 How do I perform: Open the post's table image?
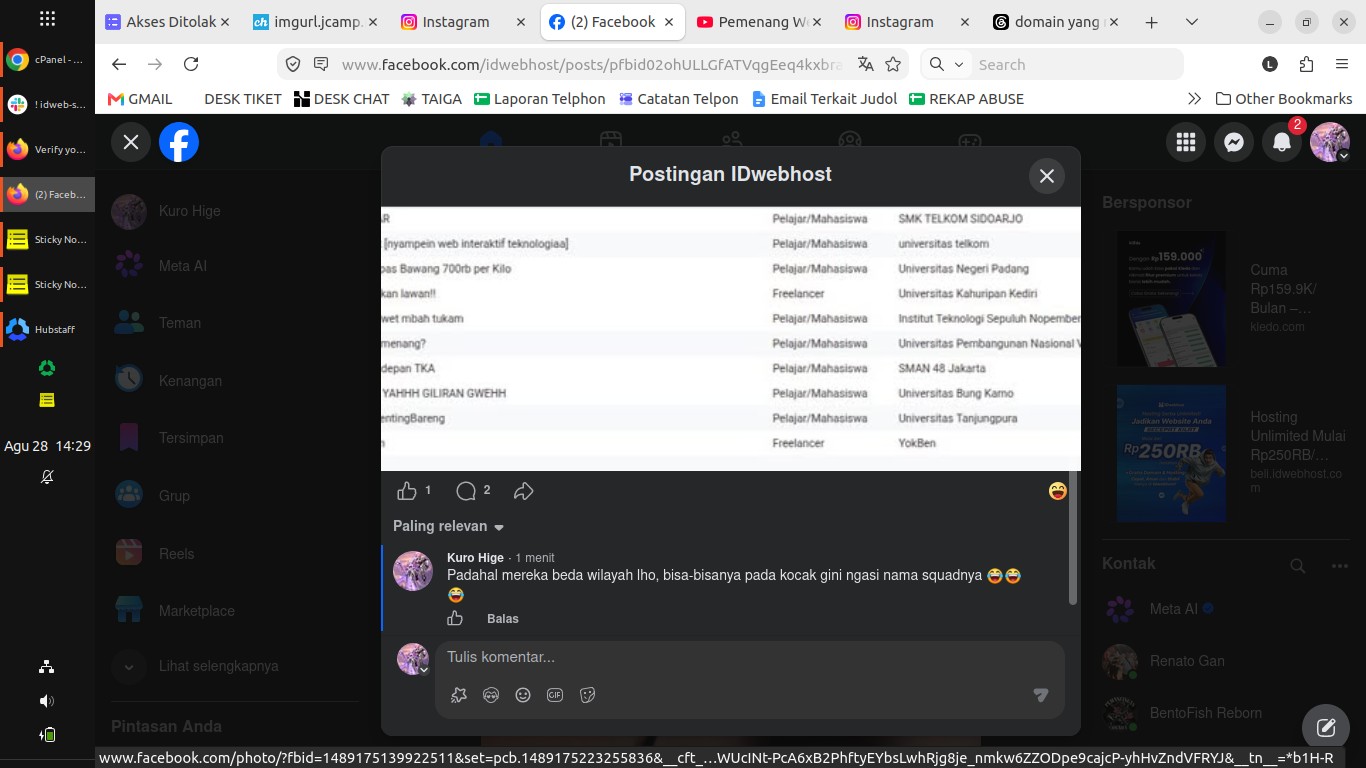click(x=731, y=338)
